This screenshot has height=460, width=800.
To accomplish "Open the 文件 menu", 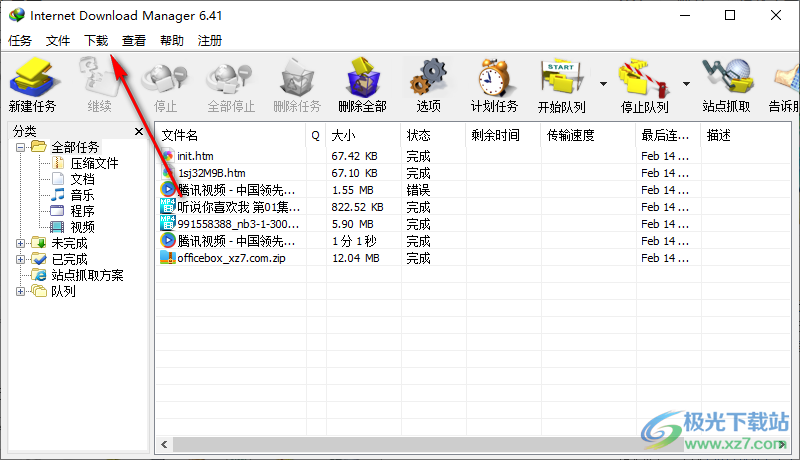I will pyautogui.click(x=58, y=40).
